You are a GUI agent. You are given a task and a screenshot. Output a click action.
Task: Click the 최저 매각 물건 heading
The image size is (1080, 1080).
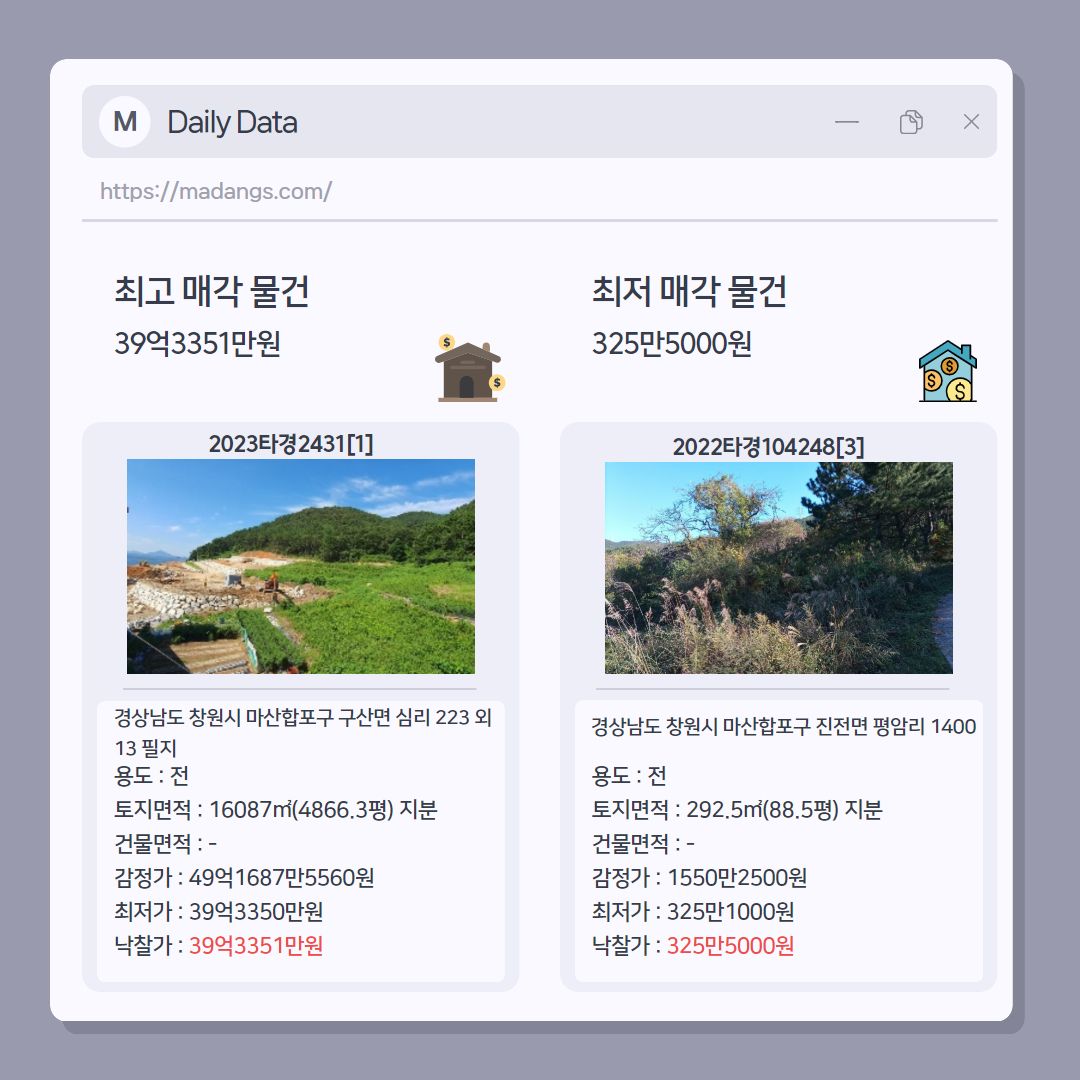(x=689, y=291)
